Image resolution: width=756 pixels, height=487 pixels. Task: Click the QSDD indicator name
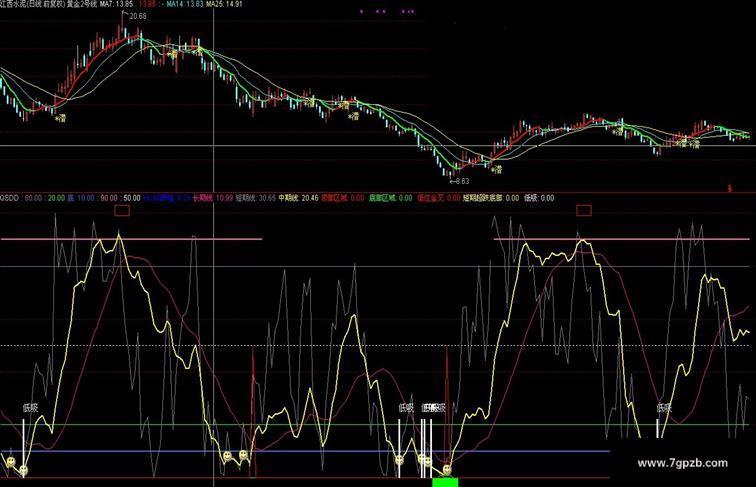9,198
